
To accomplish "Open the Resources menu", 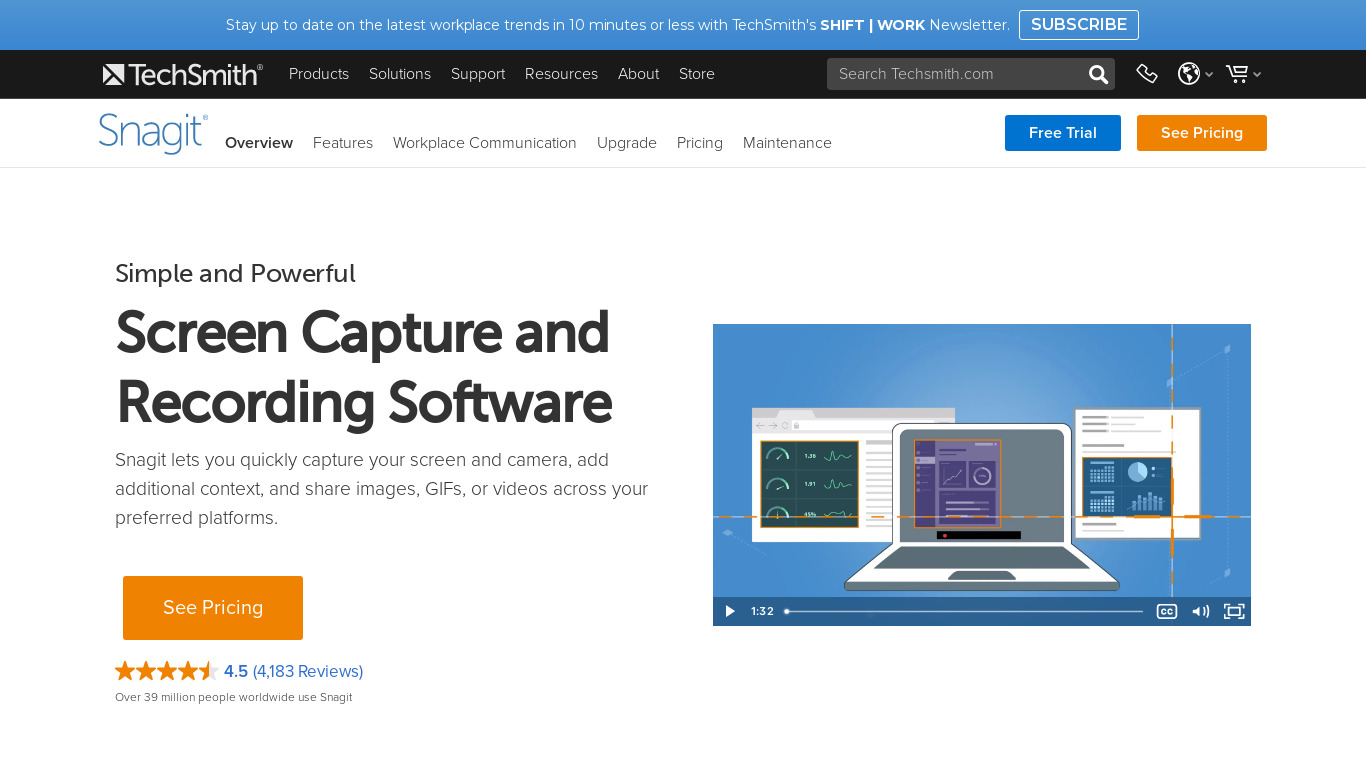I will point(561,74).
